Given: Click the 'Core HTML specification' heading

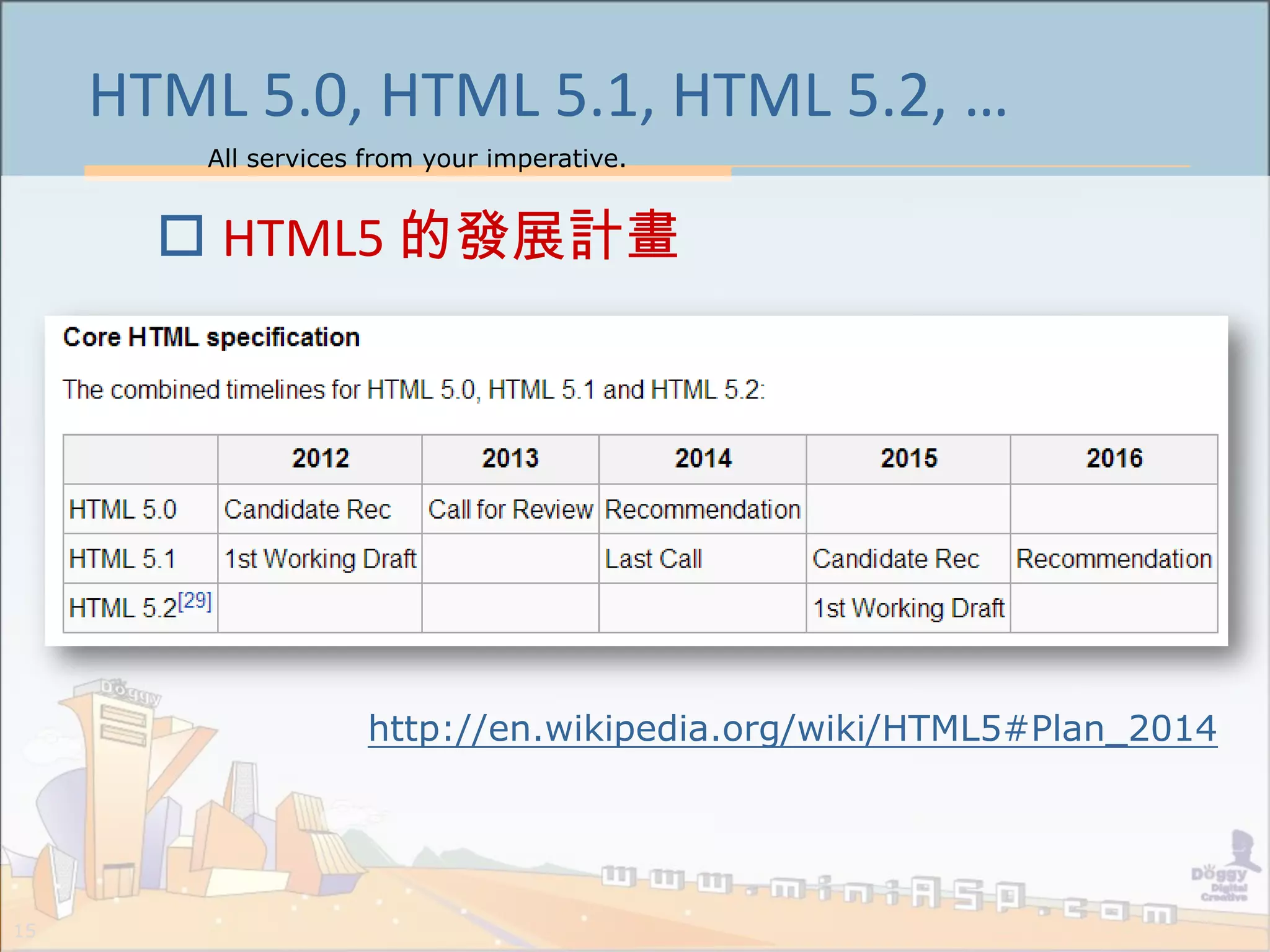Looking at the screenshot, I should (211, 337).
